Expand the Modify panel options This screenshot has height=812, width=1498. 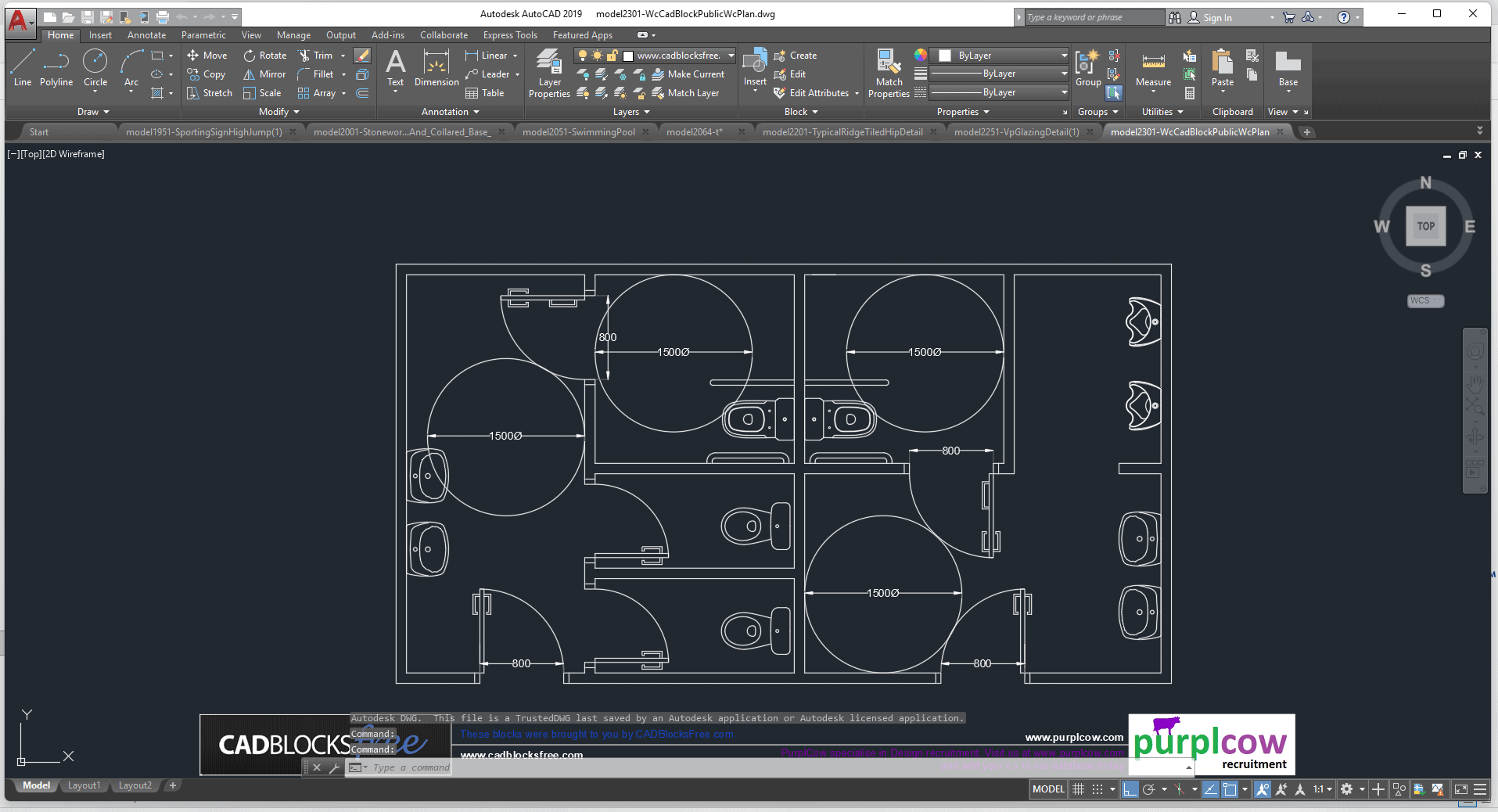[279, 112]
